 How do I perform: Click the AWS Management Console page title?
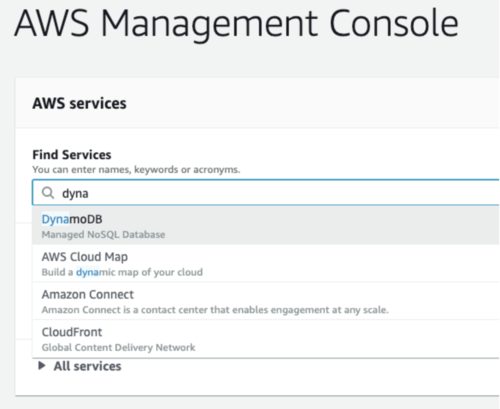point(236,23)
